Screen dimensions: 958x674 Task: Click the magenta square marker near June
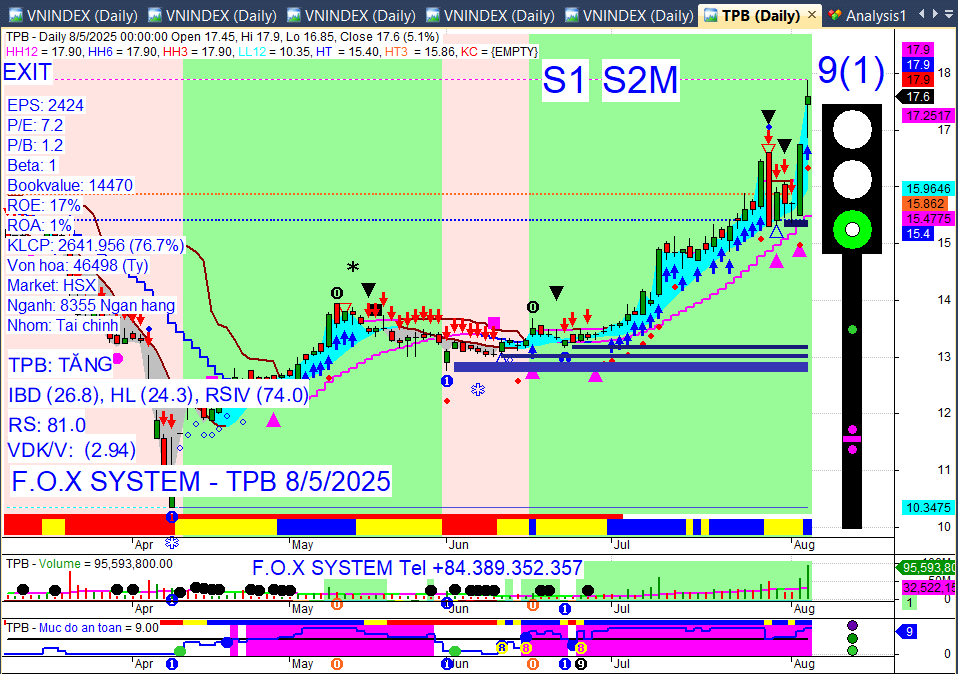(494, 323)
